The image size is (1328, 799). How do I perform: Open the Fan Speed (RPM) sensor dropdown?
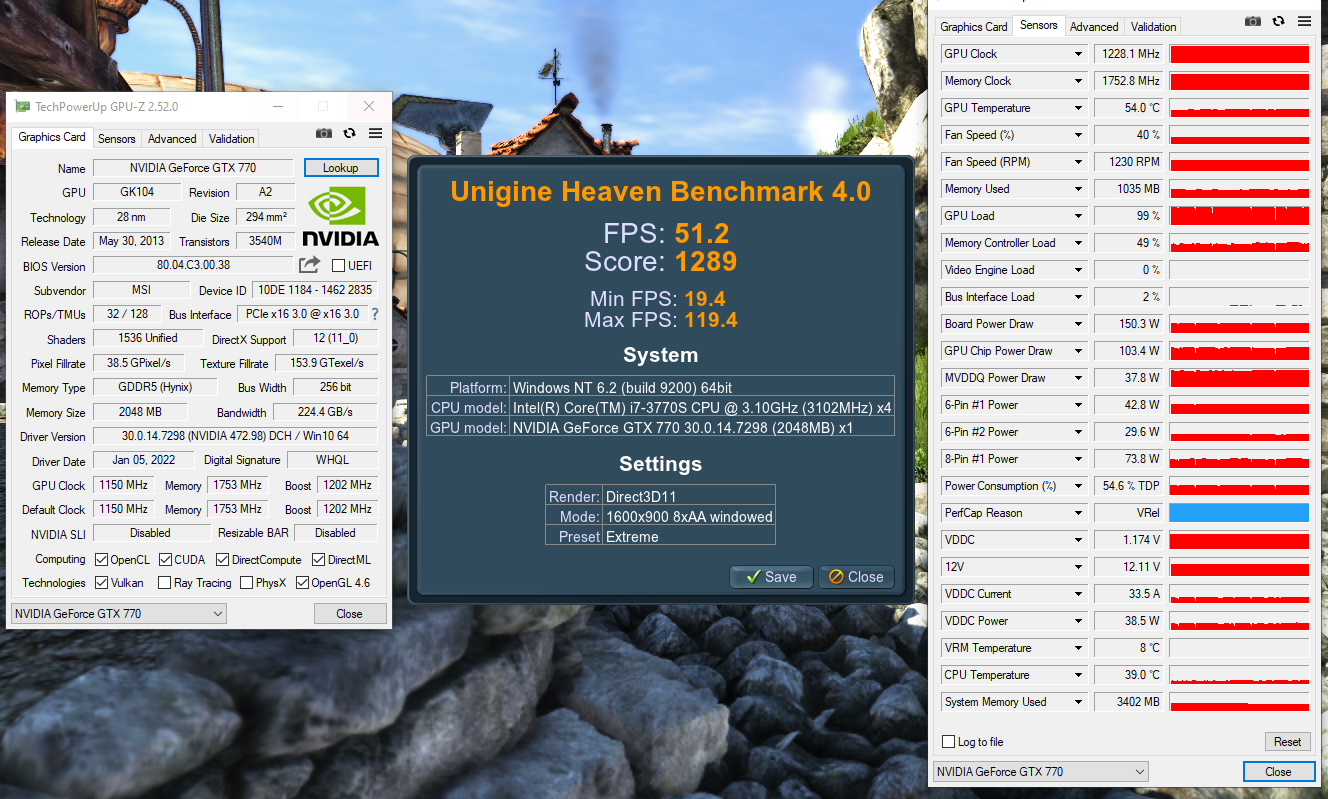(1078, 162)
